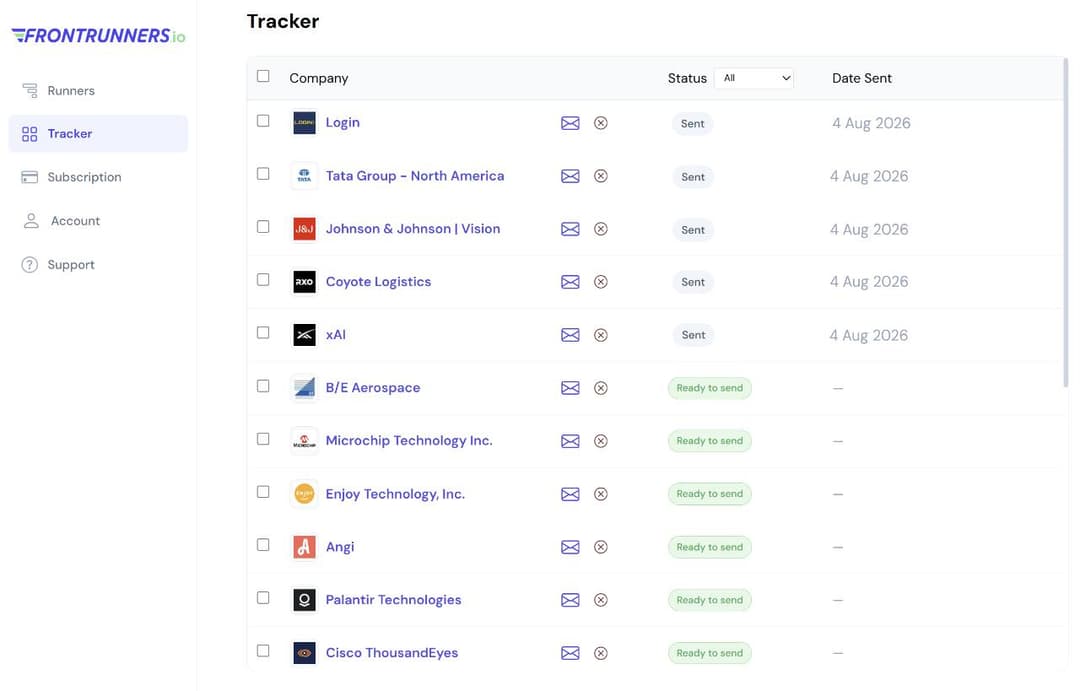
Task: Select the Angi row checkbox
Action: (x=263, y=545)
